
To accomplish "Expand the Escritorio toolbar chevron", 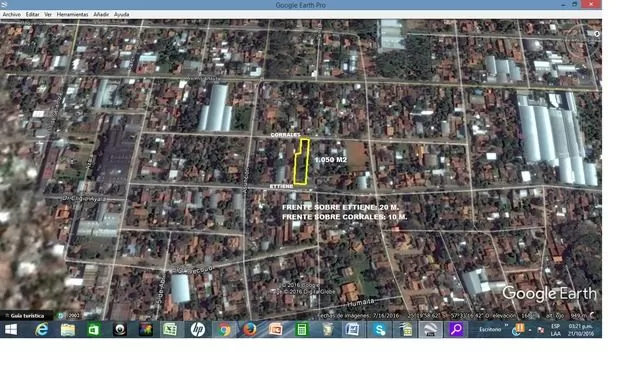I will pos(507,326).
